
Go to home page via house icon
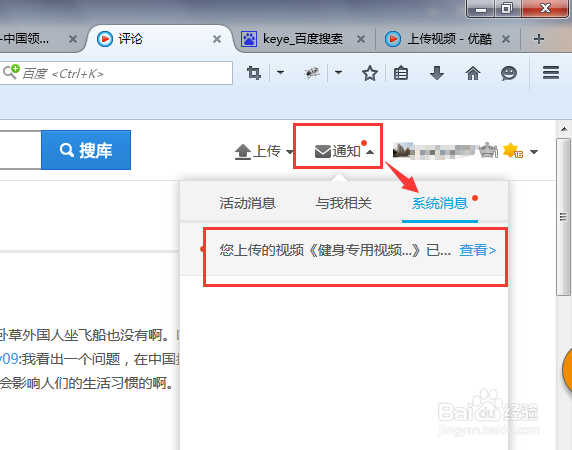[x=473, y=73]
